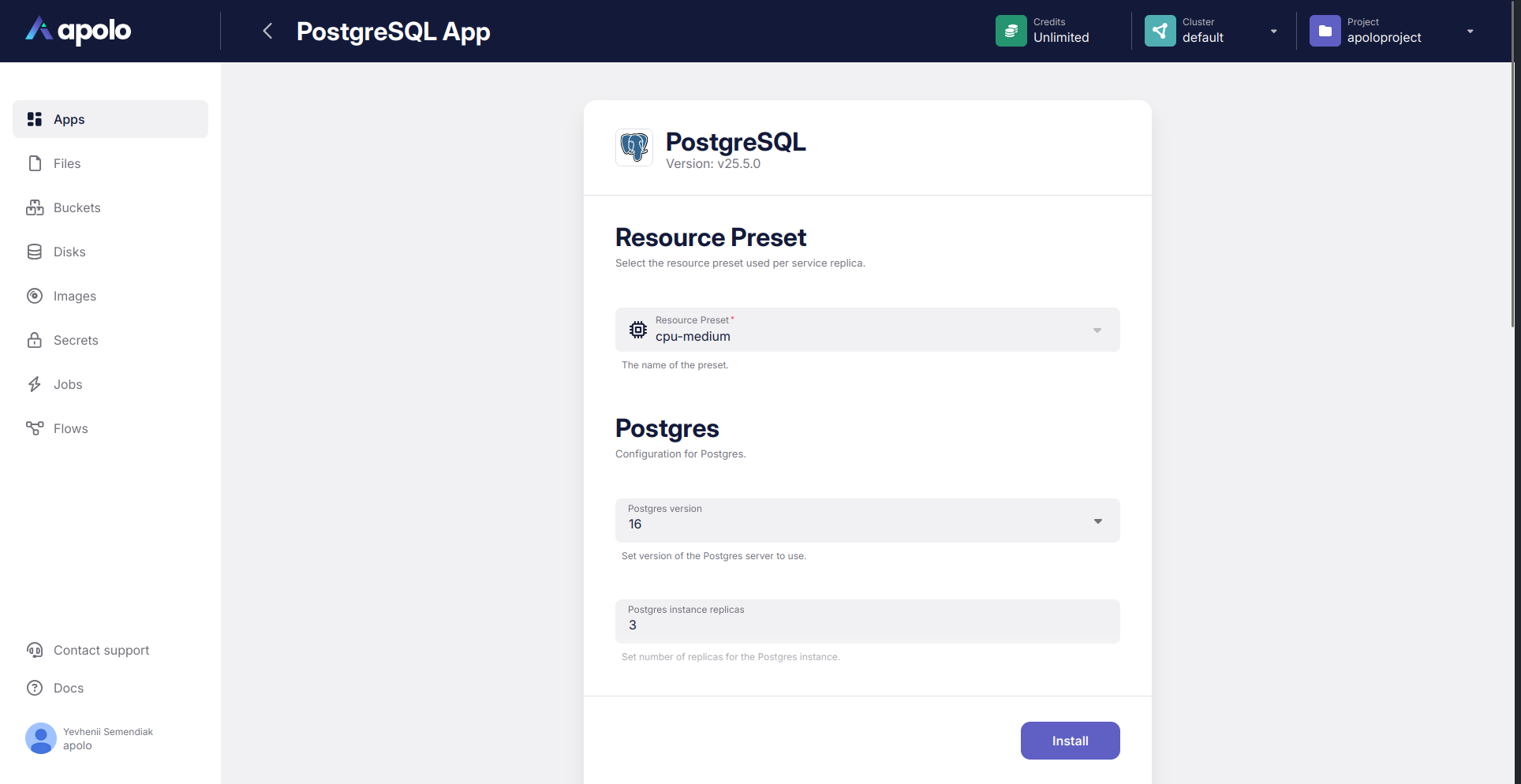Viewport: 1521px width, 784px height.
Task: Click the Disks database icon in the sidebar
Action: pos(35,252)
